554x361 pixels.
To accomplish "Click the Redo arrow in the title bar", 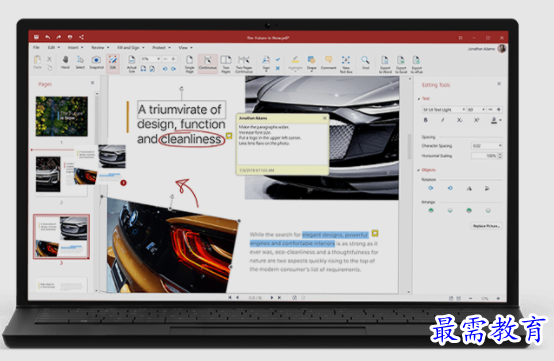I will (x=59, y=37).
